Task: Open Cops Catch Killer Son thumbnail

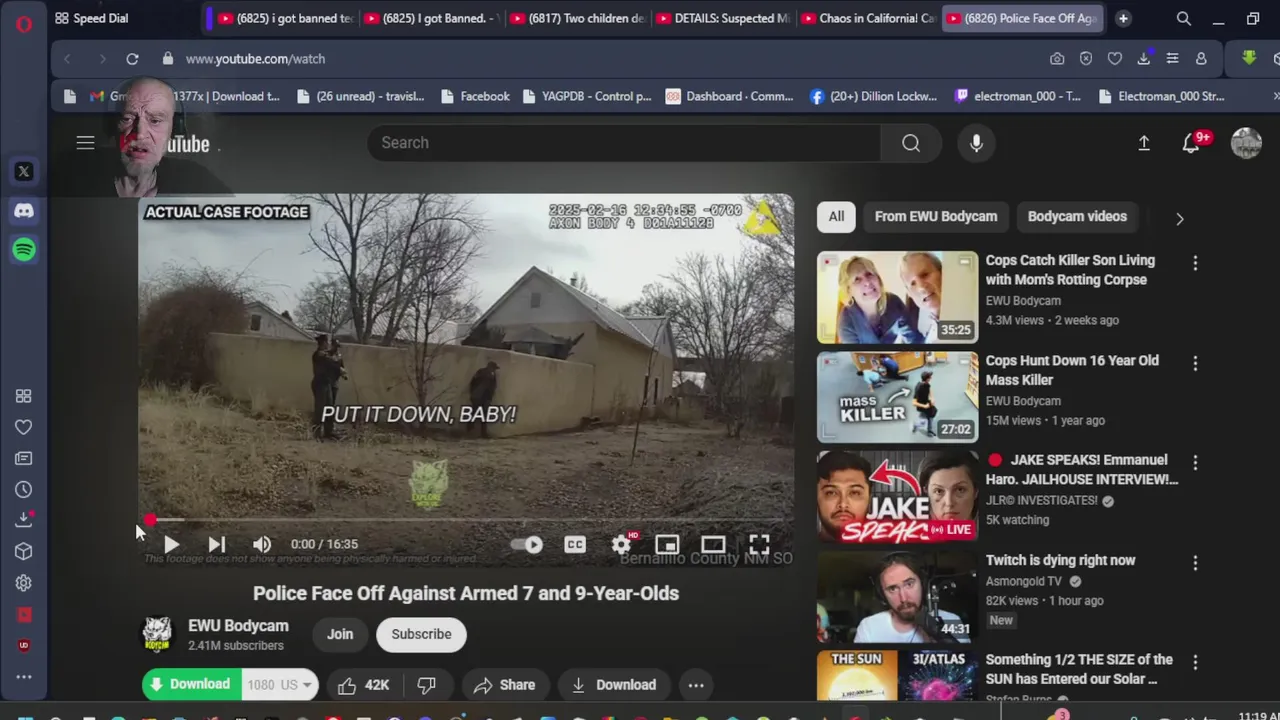Action: pyautogui.click(x=897, y=297)
